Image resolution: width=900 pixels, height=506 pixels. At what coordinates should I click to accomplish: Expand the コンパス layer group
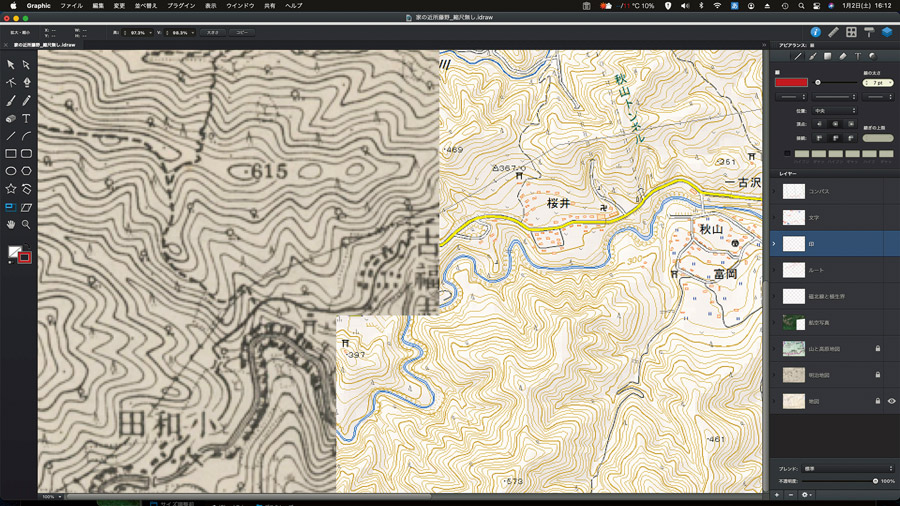click(774, 191)
